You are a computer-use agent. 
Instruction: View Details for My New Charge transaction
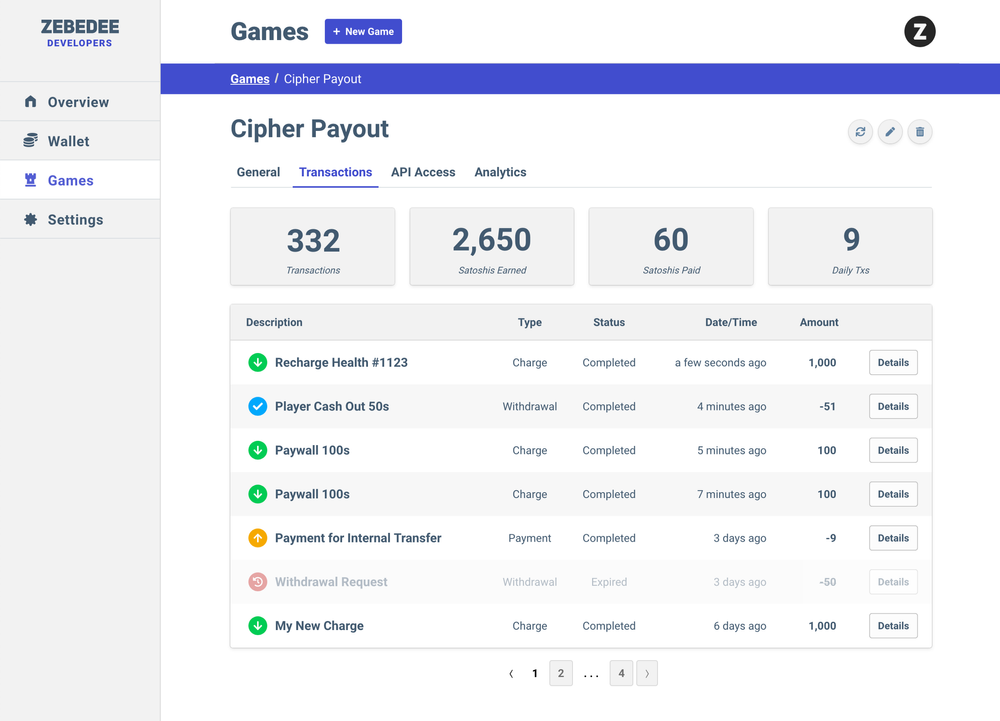[892, 625]
